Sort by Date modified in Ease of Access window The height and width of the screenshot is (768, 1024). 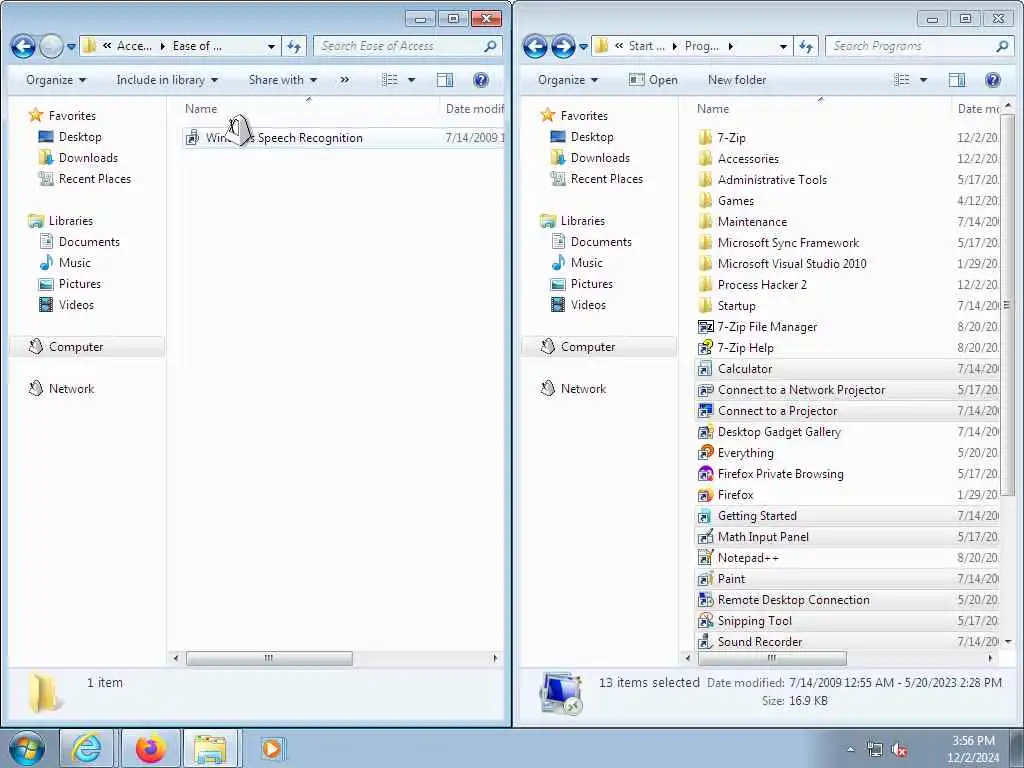[x=474, y=108]
